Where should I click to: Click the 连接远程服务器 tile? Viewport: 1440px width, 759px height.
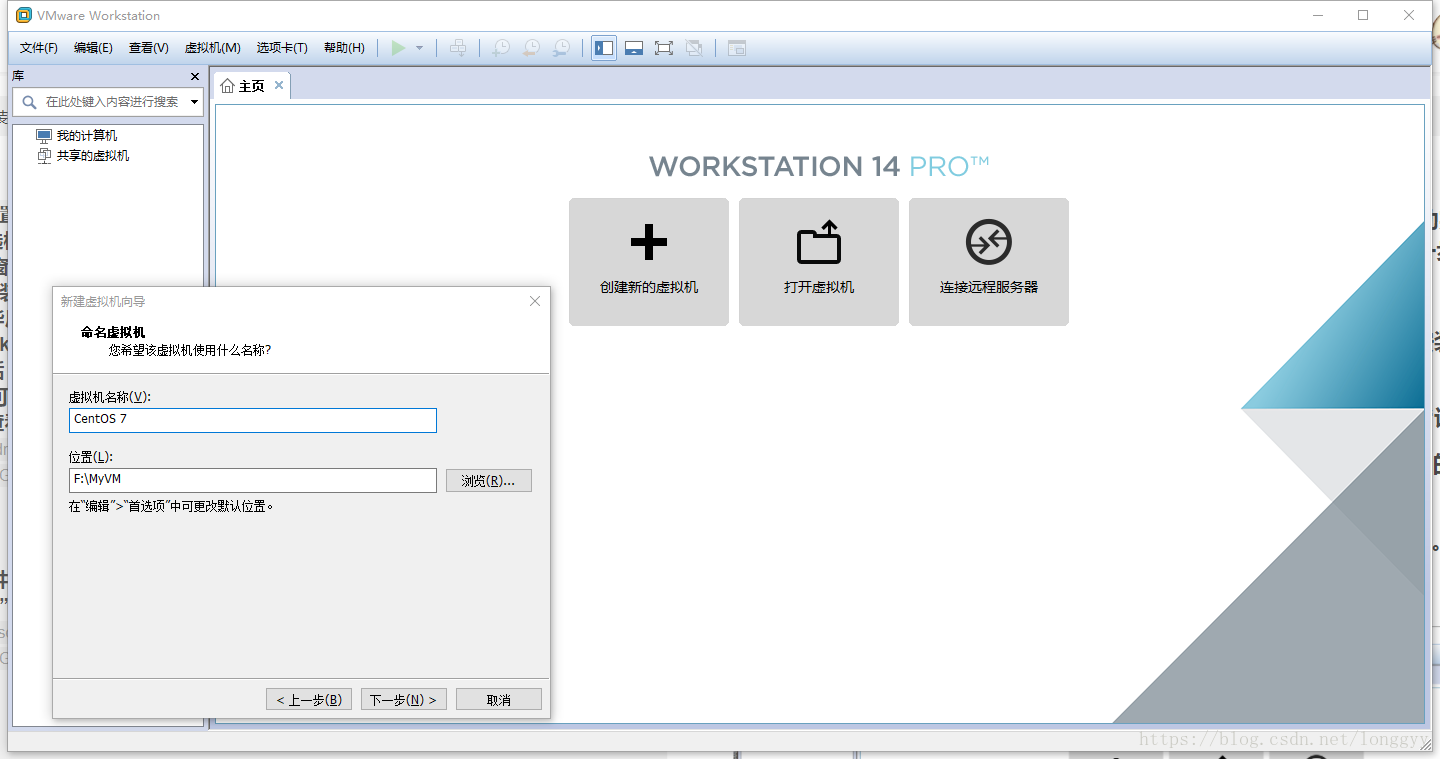click(989, 262)
